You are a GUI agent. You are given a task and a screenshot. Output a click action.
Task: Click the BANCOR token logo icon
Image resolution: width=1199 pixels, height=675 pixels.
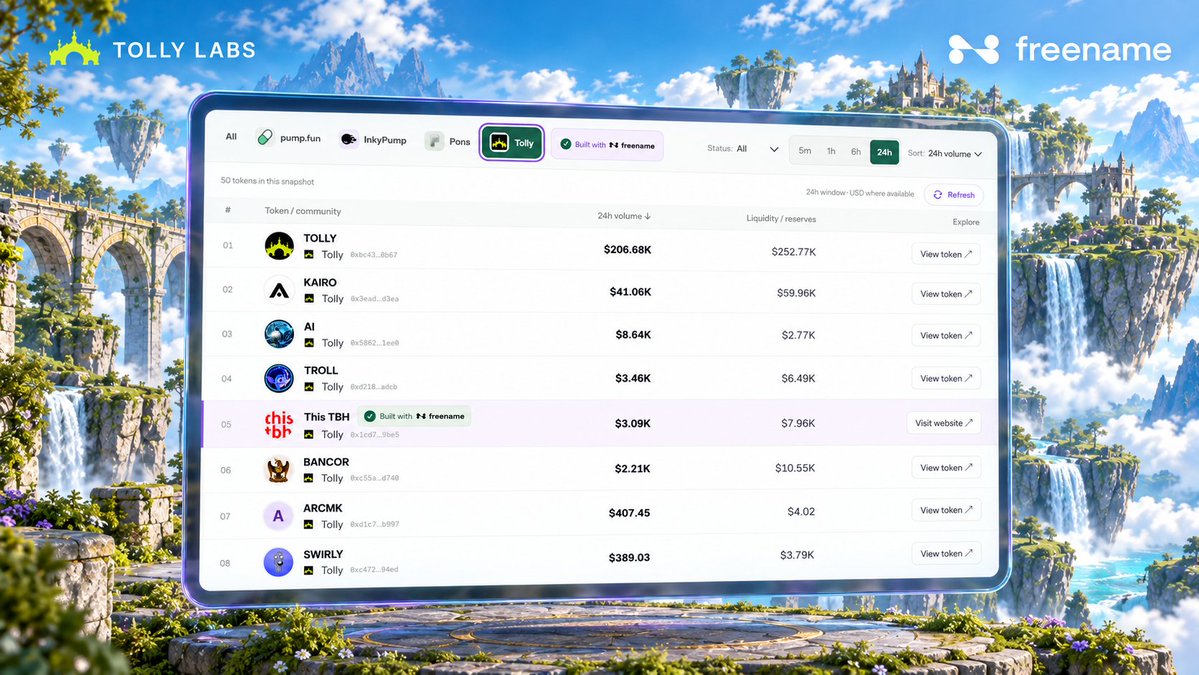tap(278, 469)
